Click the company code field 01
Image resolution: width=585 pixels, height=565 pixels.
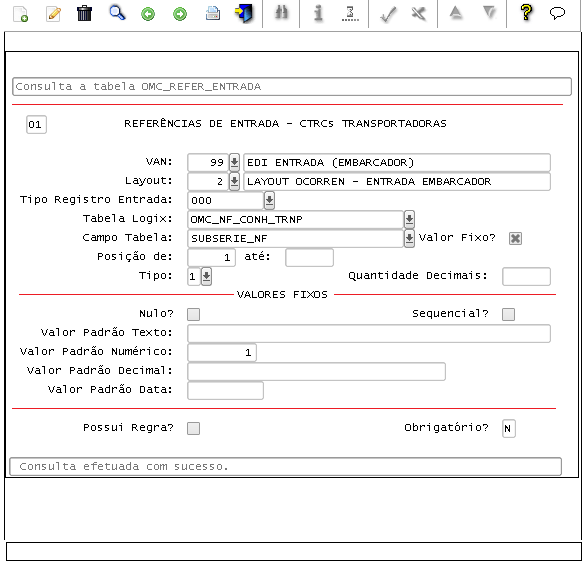click(36, 124)
